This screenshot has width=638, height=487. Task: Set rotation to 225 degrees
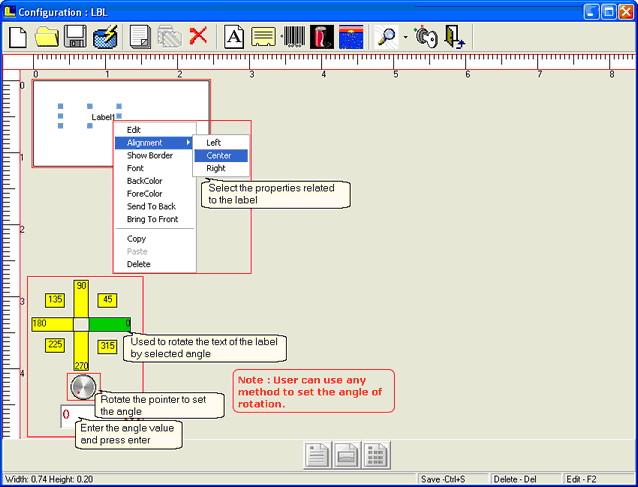(55, 345)
